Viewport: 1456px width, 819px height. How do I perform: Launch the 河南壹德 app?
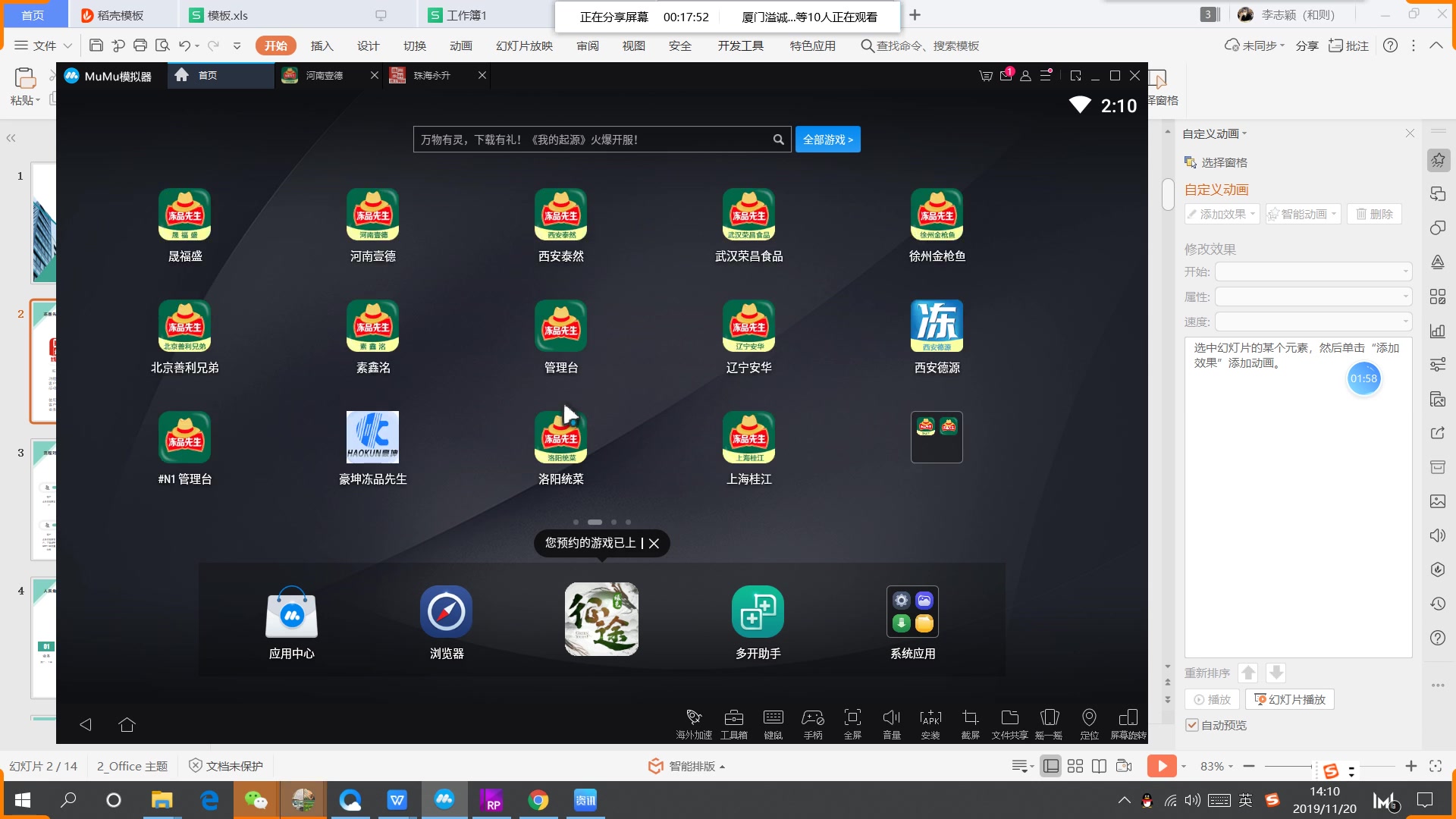[372, 215]
